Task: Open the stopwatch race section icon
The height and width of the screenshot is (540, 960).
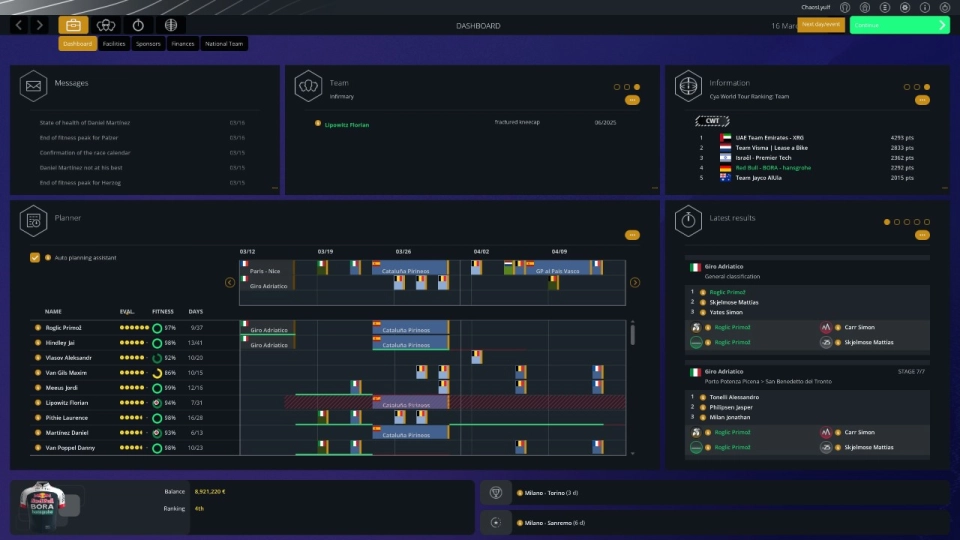Action: tap(138, 25)
